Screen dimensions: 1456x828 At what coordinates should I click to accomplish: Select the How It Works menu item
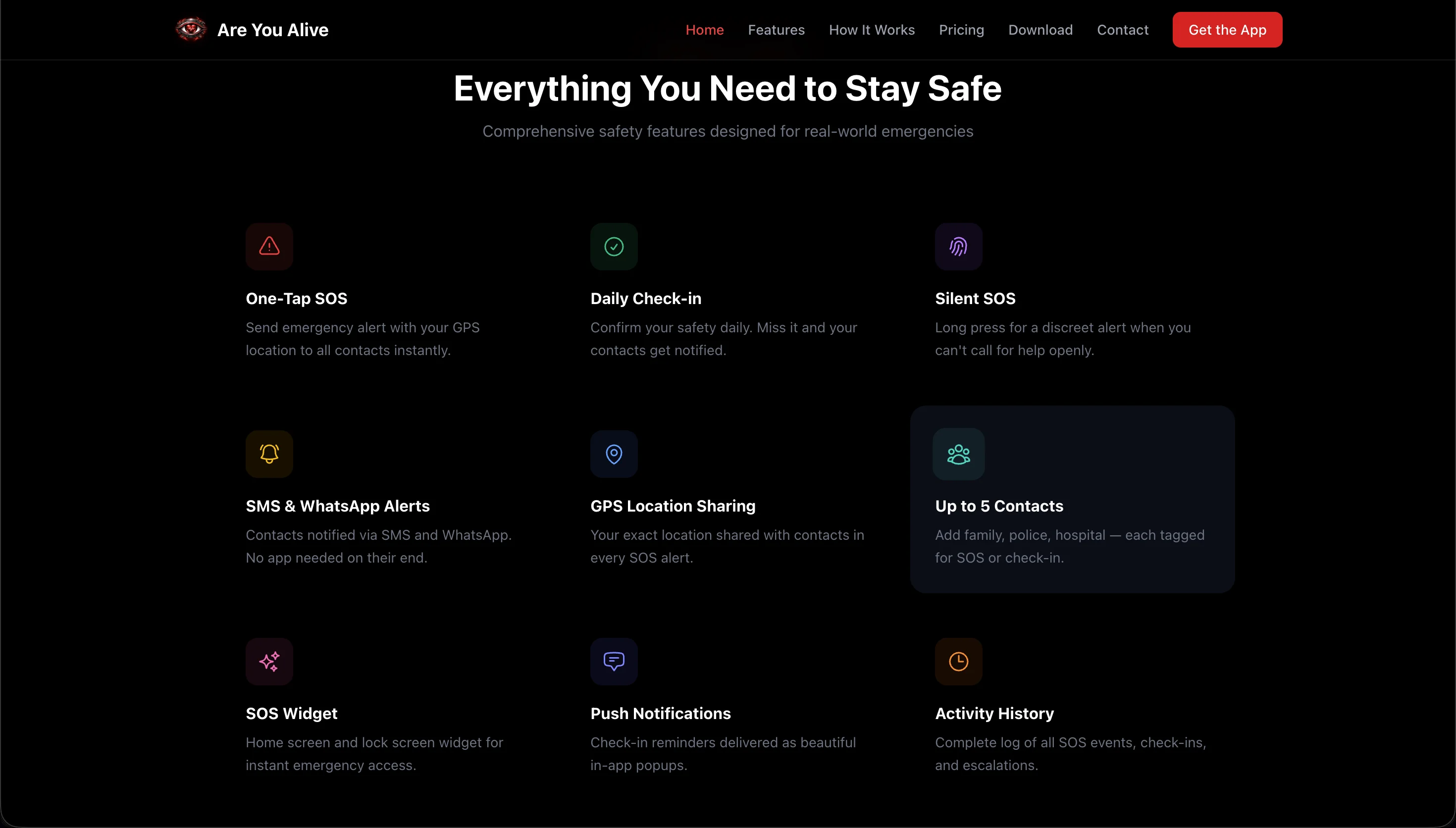(872, 30)
